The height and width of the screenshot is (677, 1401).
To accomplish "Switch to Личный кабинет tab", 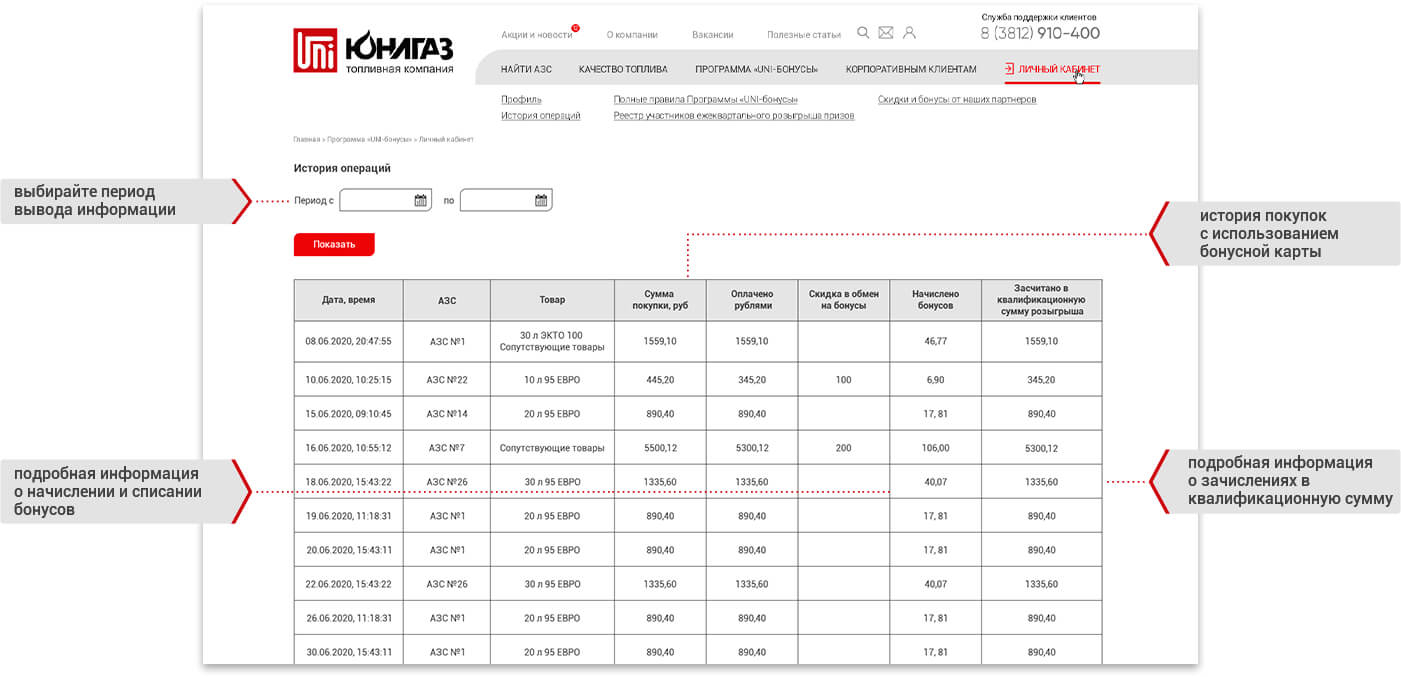I will coord(1052,69).
